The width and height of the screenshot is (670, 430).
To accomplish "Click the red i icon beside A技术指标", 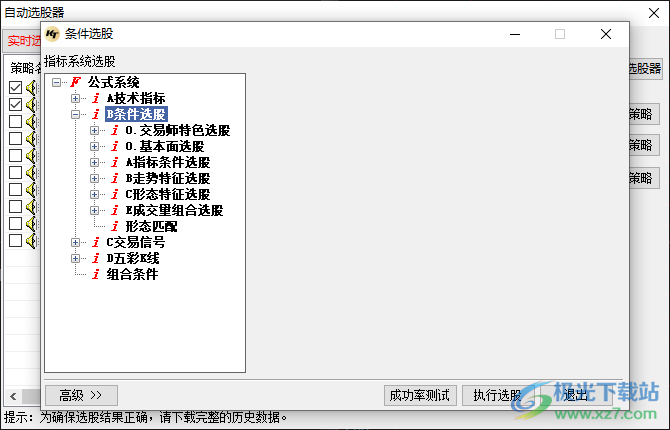I will click(x=96, y=98).
